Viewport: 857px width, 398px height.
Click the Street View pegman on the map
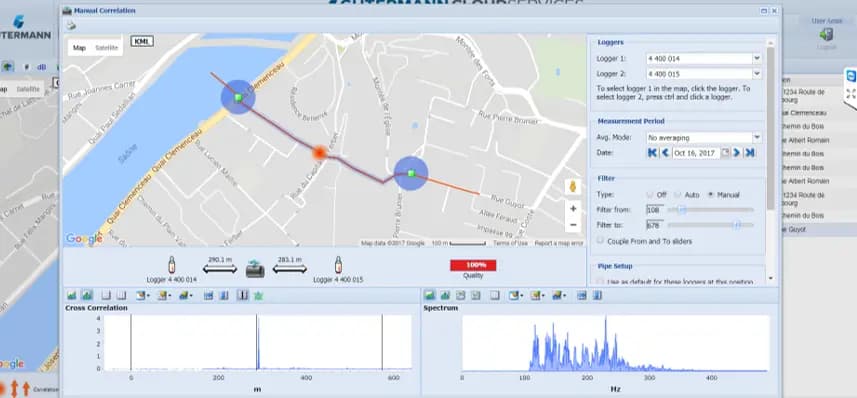pyautogui.click(x=572, y=186)
